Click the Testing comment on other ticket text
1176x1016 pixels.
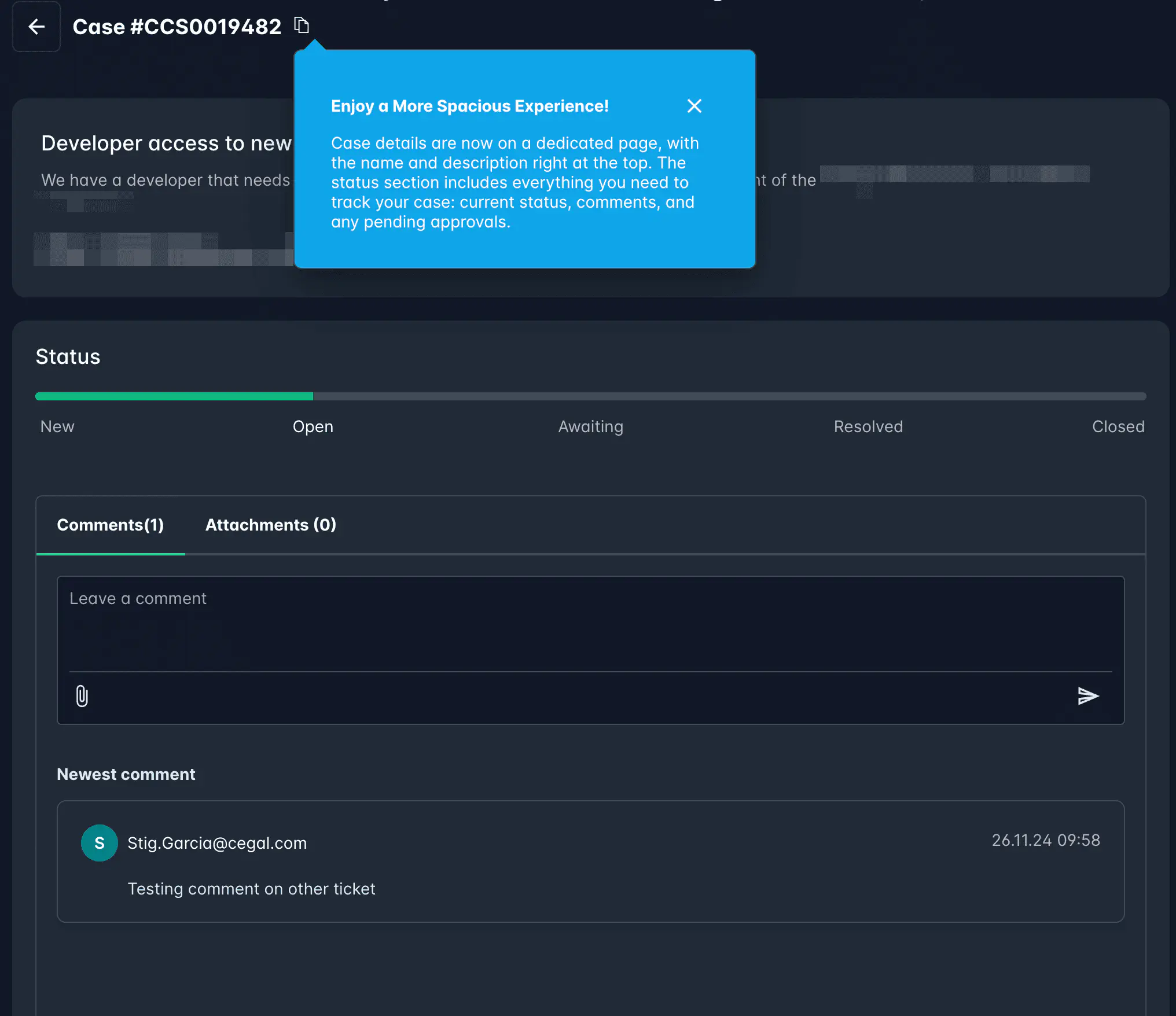[251, 889]
